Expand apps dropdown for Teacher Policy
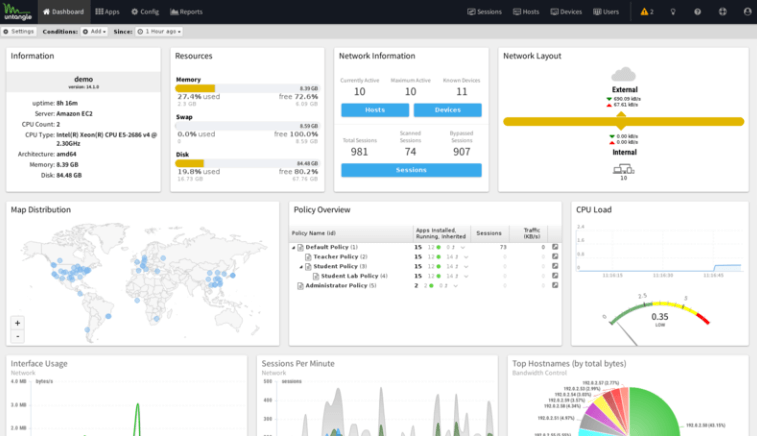This screenshot has height=436, width=757. pyautogui.click(x=464, y=257)
